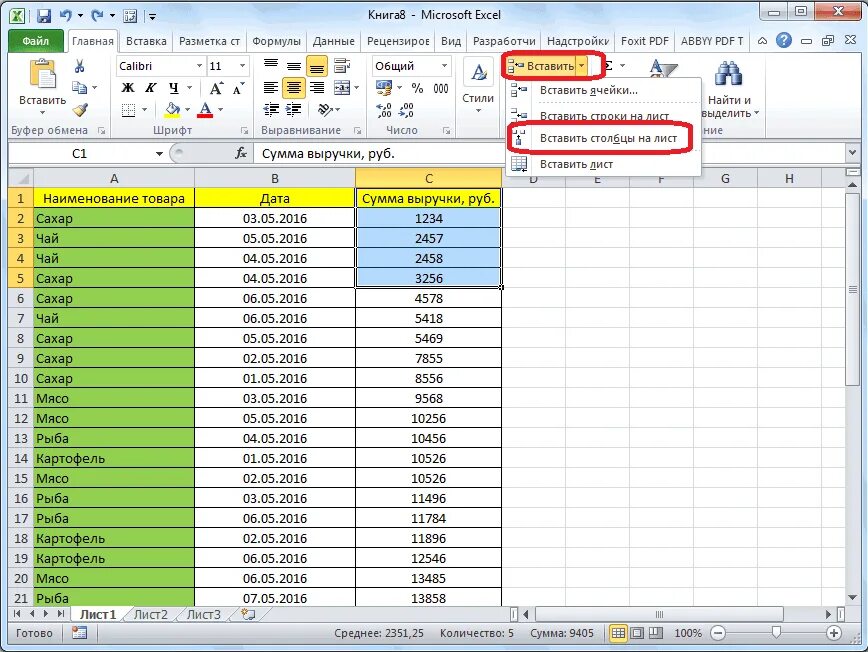Apply thousands separator 000 format

pyautogui.click(x=441, y=87)
